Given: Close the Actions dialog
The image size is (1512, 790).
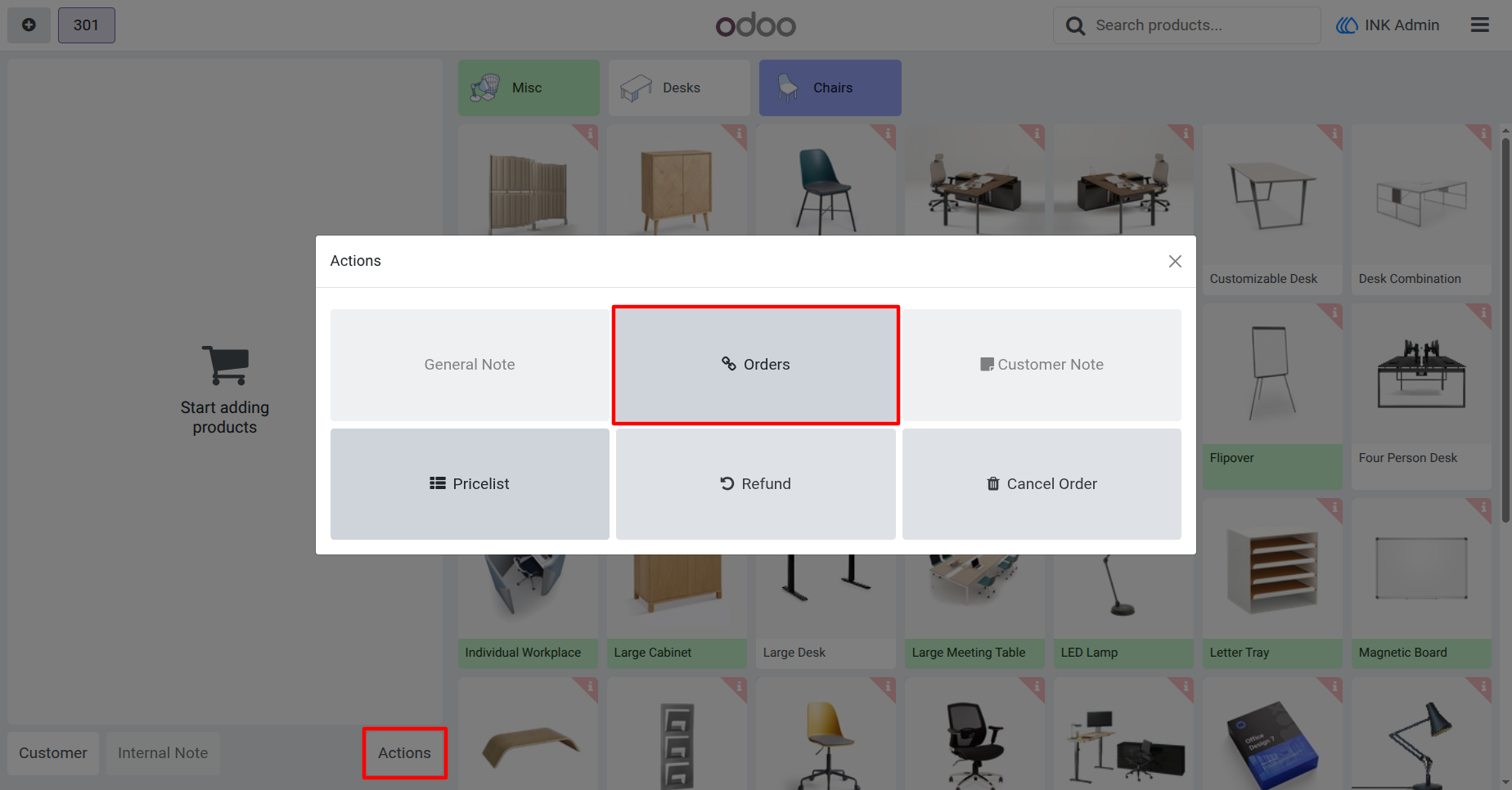Looking at the screenshot, I should click(1175, 261).
